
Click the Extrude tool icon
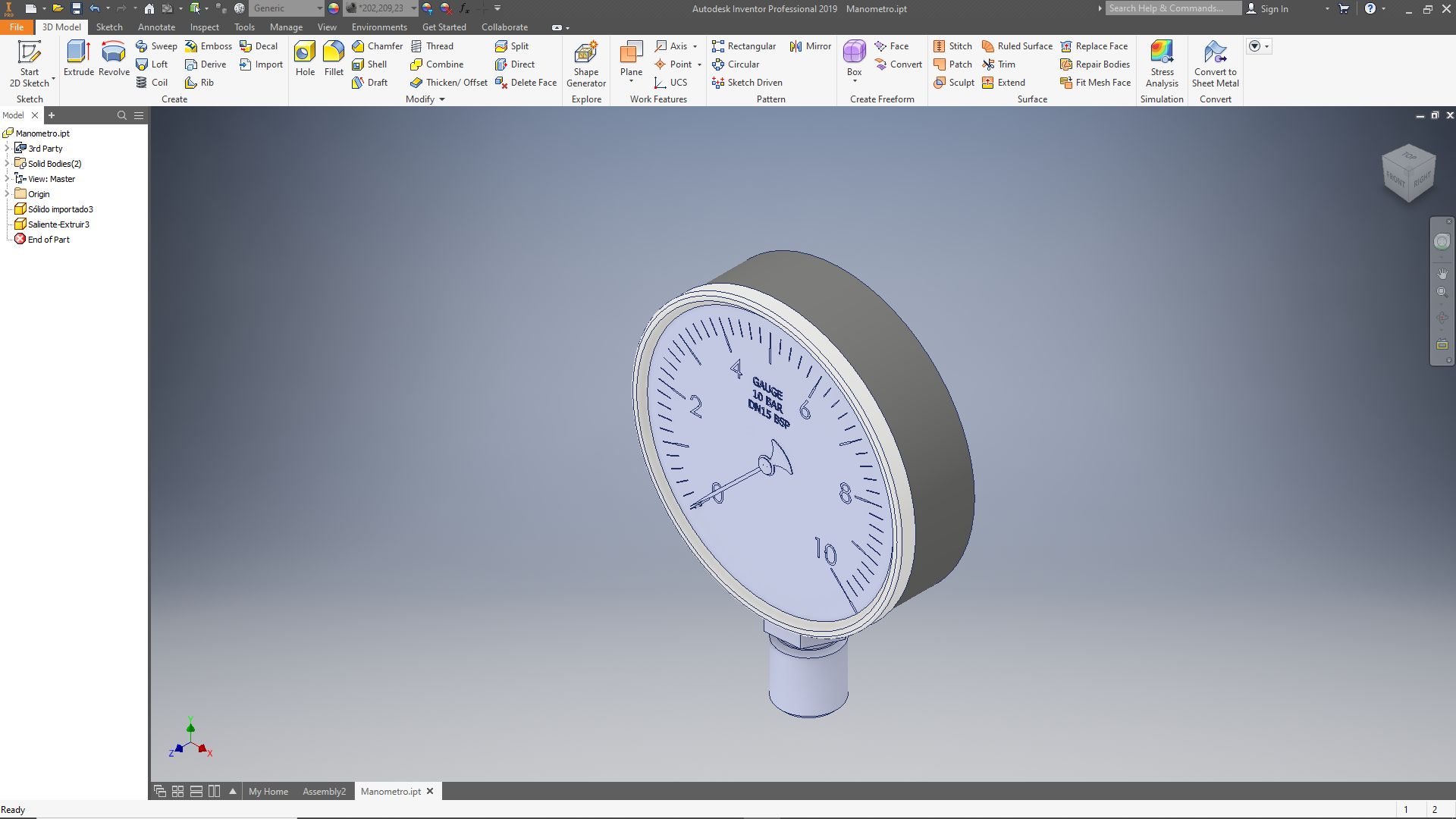pyautogui.click(x=78, y=52)
